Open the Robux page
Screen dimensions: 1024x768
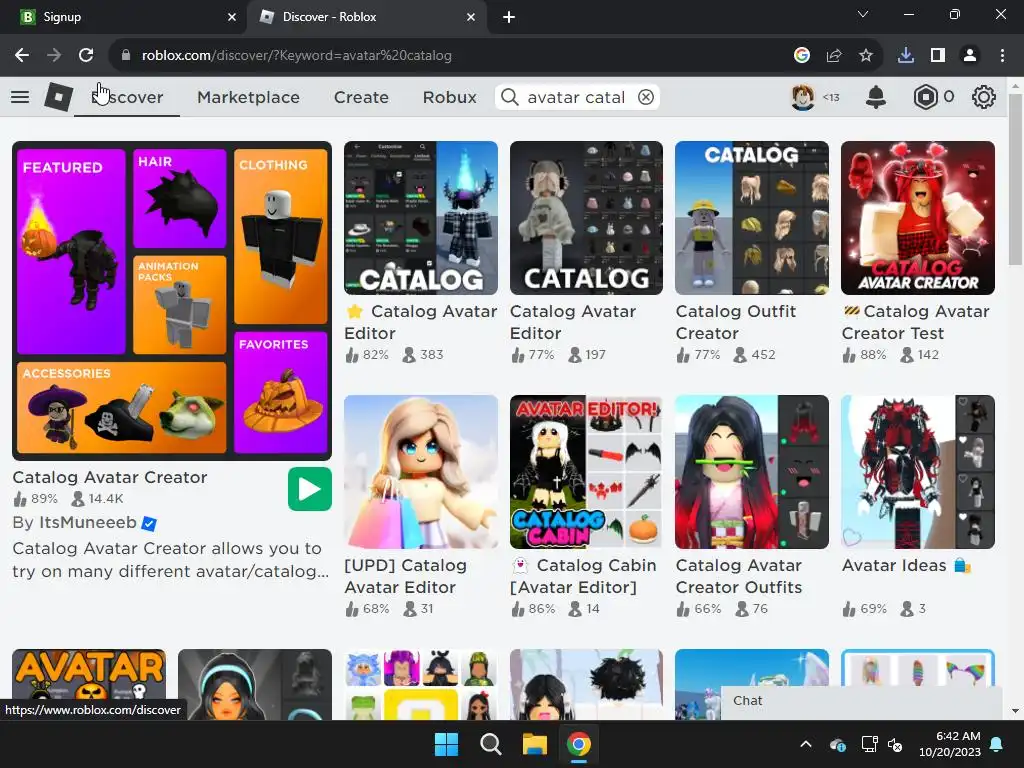point(449,97)
